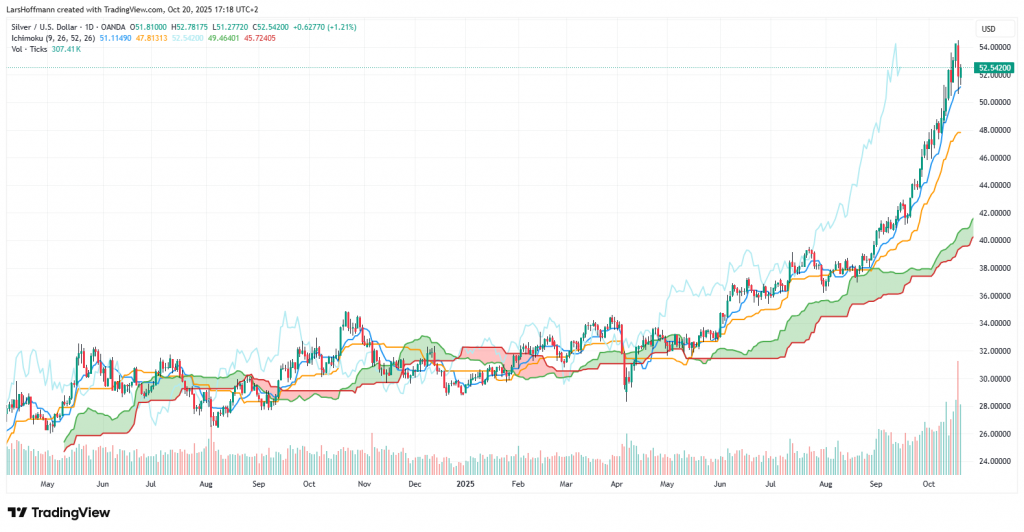Click the 40.00000 level on the price axis
Viewport: 1024px width, 532px height.
click(994, 240)
